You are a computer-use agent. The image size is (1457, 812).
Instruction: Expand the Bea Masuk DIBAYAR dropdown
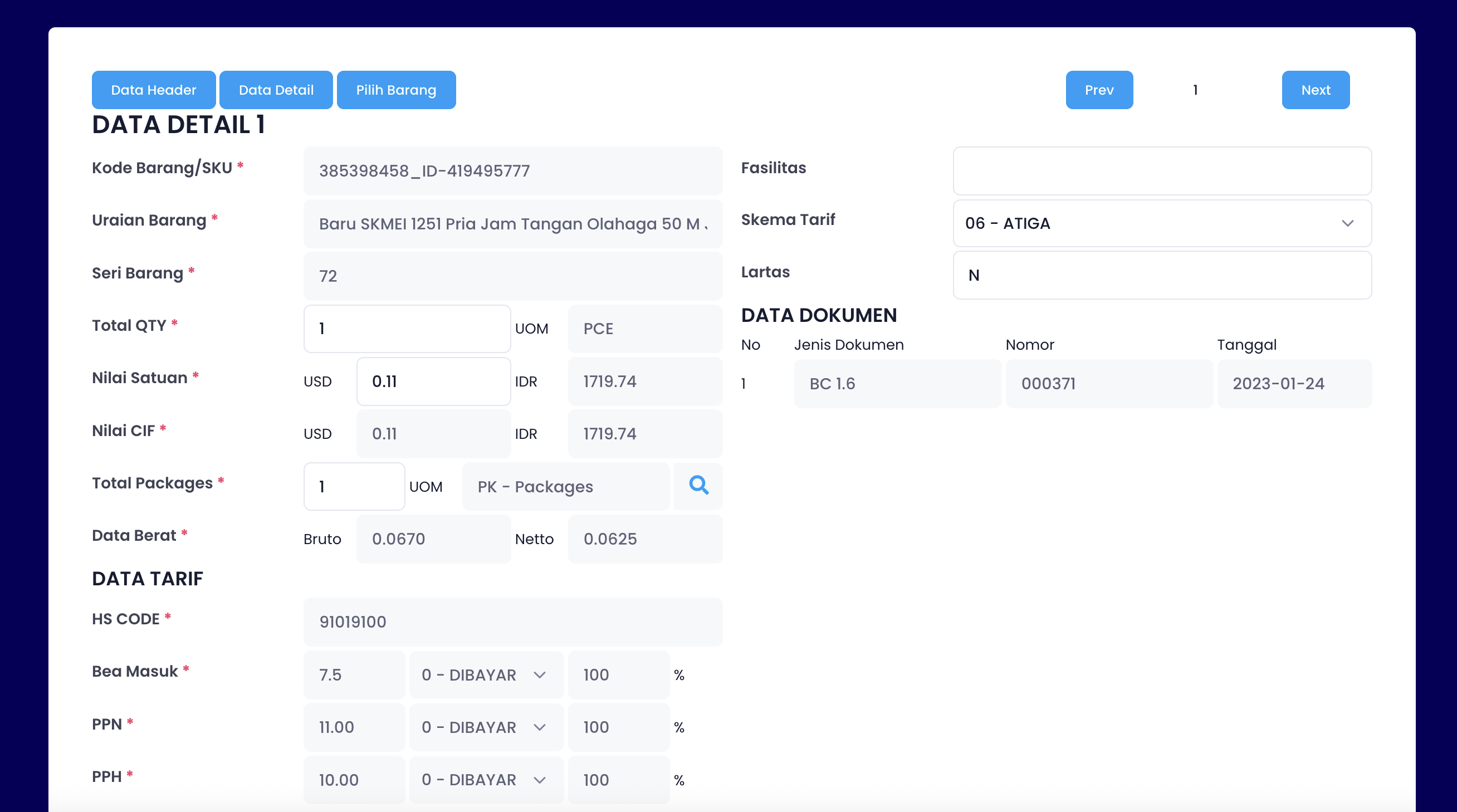tap(485, 674)
